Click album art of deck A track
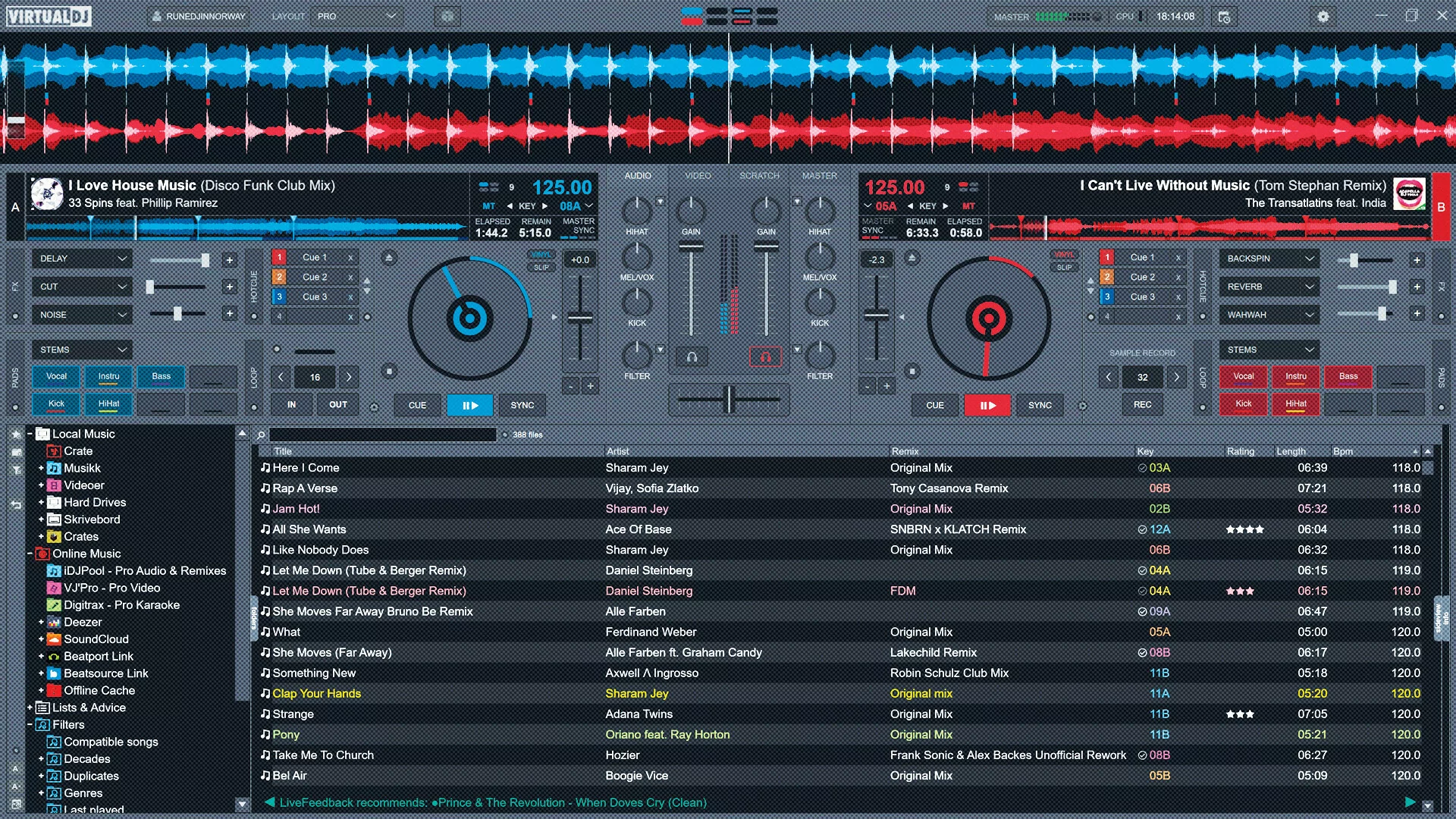 click(x=47, y=194)
